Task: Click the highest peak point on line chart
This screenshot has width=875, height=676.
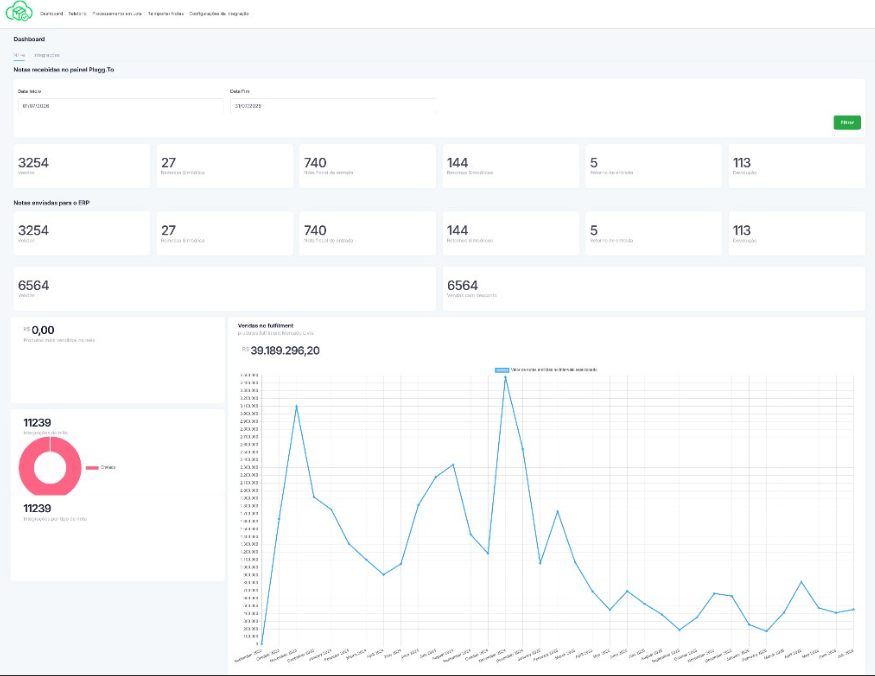Action: coord(506,377)
